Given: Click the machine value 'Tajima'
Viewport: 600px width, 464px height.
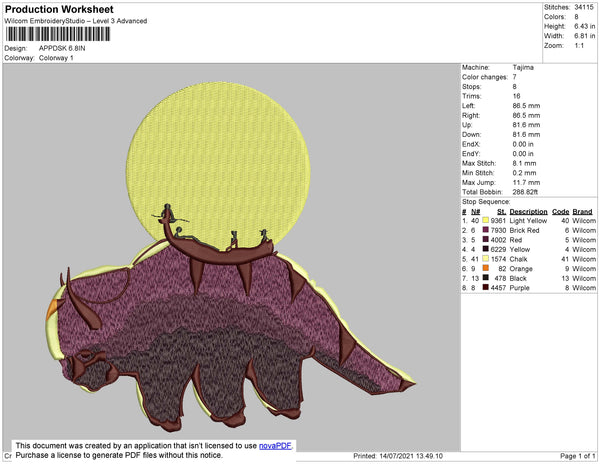Looking at the screenshot, I should [x=523, y=67].
